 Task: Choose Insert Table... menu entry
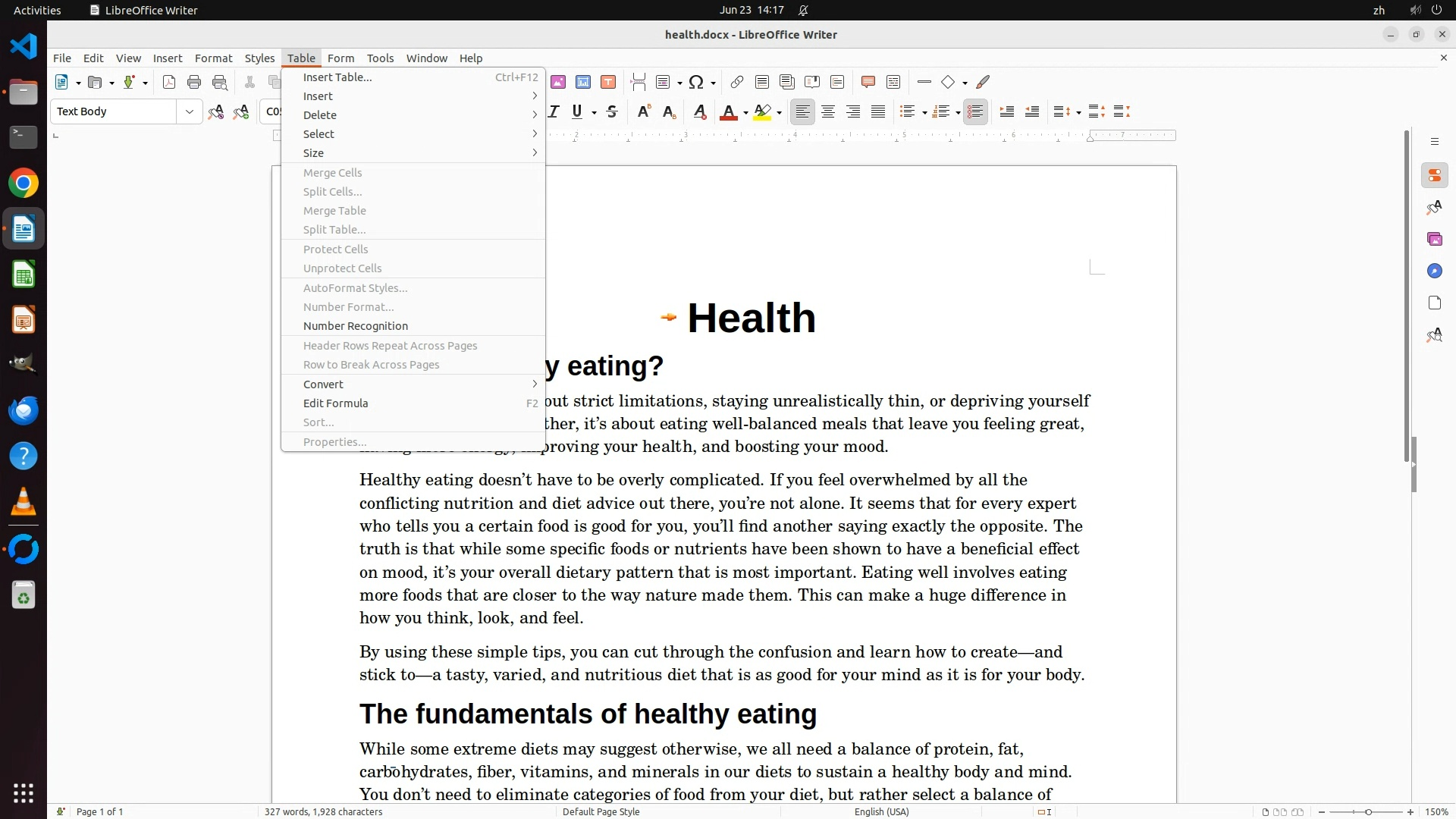tap(337, 77)
